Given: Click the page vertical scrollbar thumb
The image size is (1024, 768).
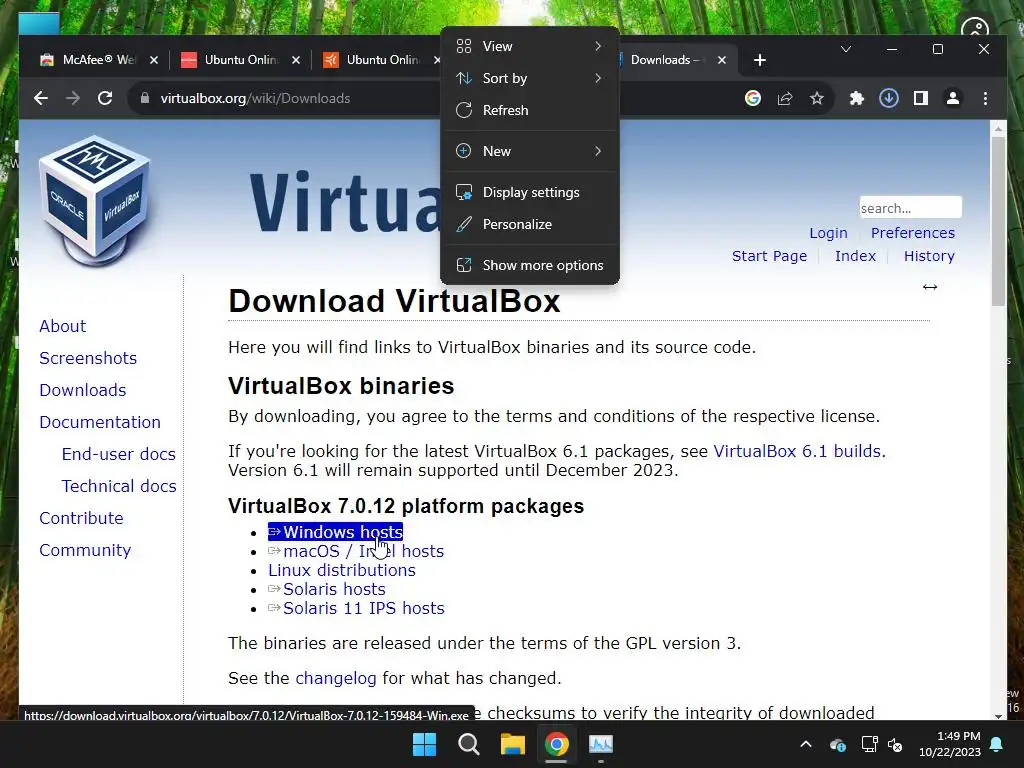Looking at the screenshot, I should tap(998, 221).
